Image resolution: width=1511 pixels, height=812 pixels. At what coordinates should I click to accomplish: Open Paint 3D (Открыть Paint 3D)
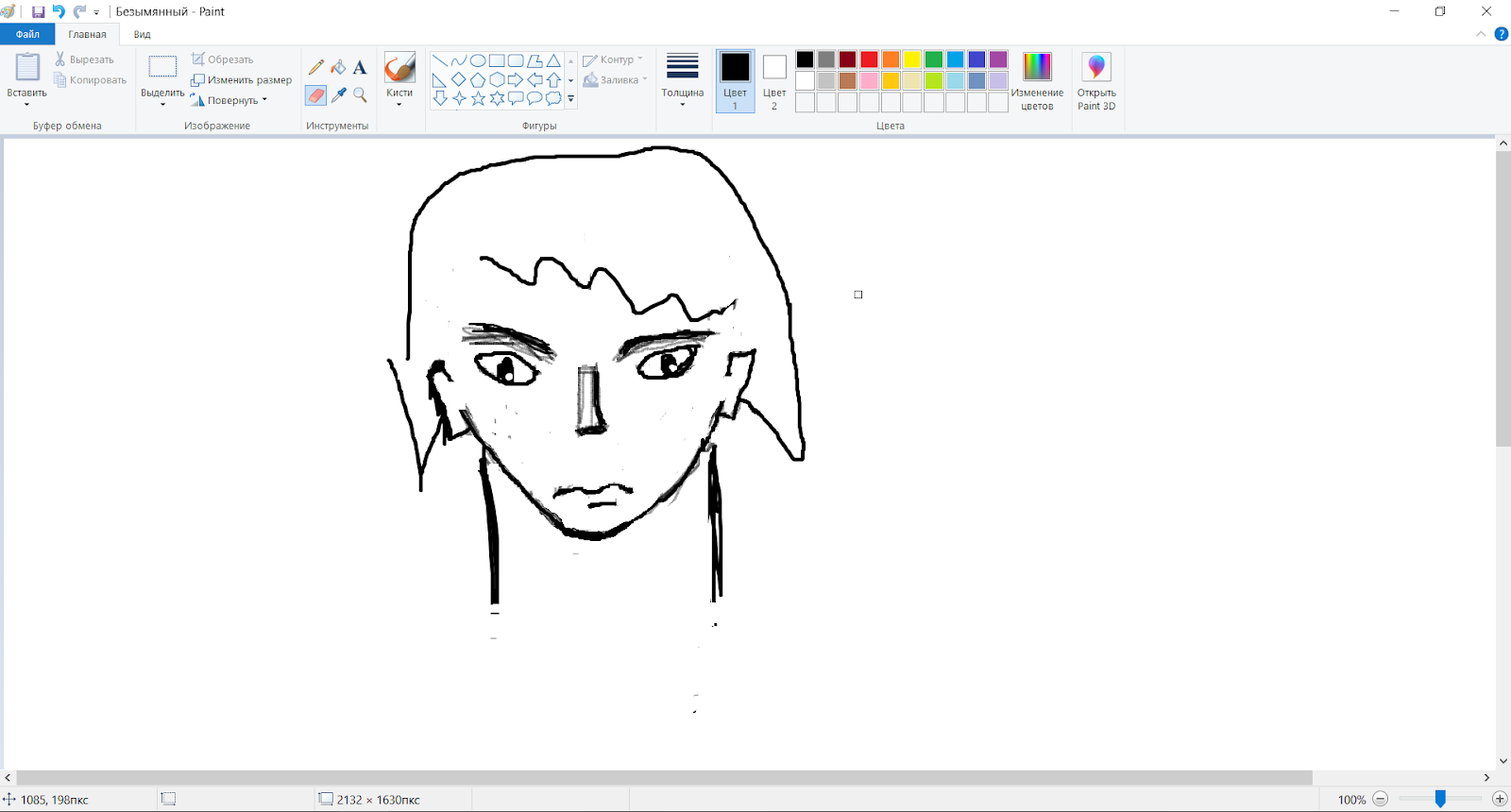1096,81
